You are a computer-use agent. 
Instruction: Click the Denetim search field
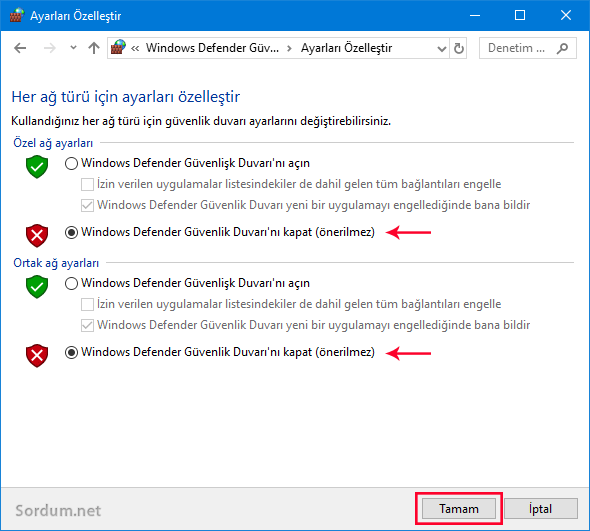[528, 48]
